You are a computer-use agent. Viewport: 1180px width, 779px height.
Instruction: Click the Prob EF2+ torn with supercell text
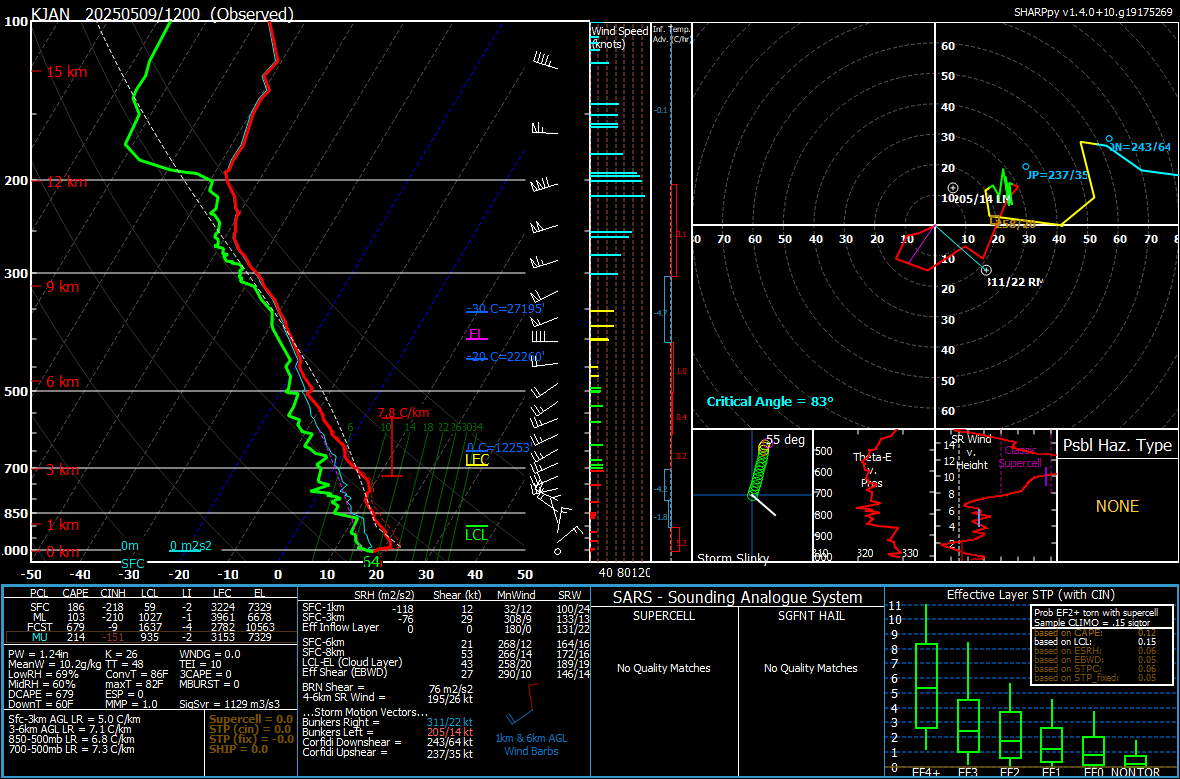click(x=1099, y=613)
